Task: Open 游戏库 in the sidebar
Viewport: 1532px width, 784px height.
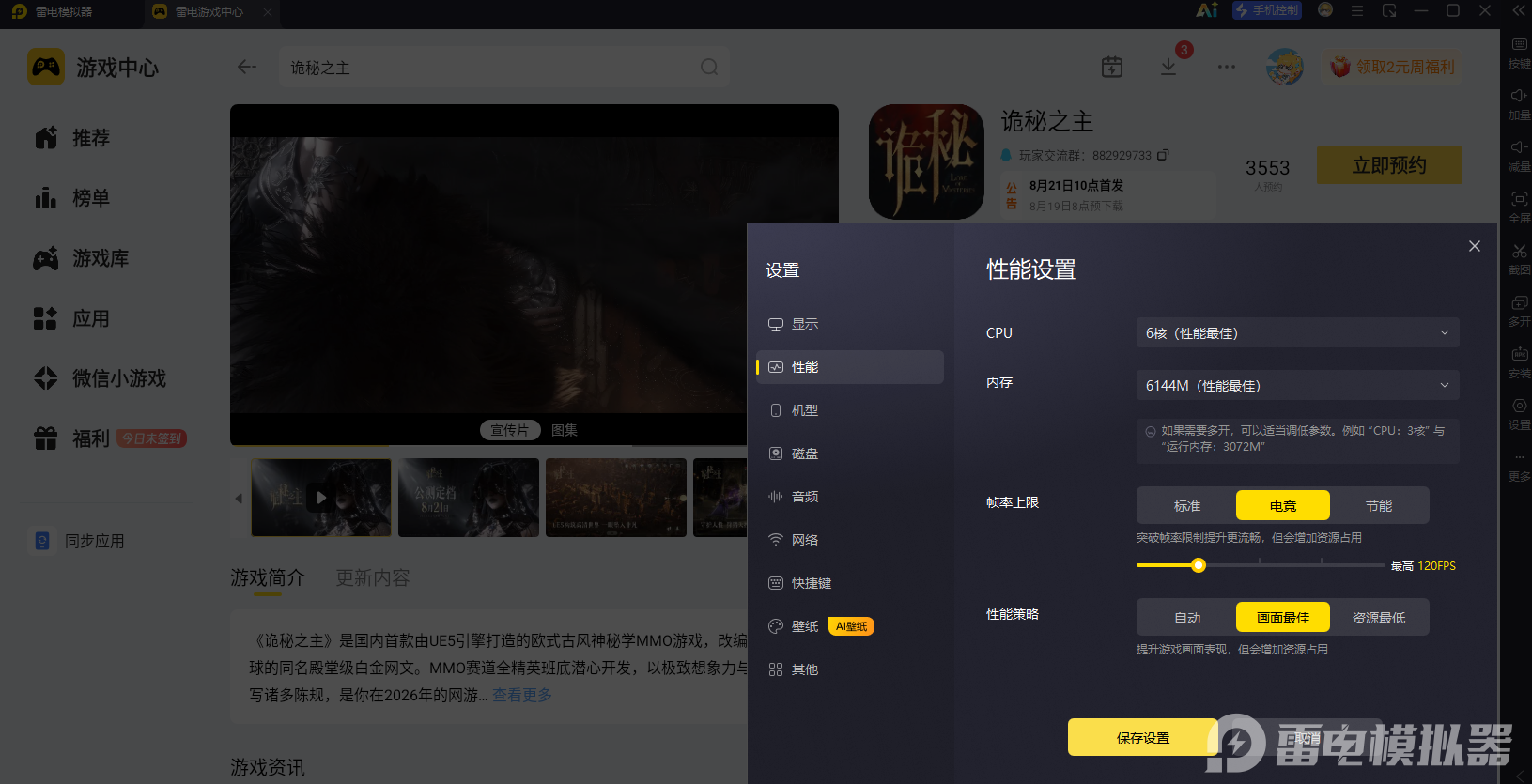Action: pos(81,258)
